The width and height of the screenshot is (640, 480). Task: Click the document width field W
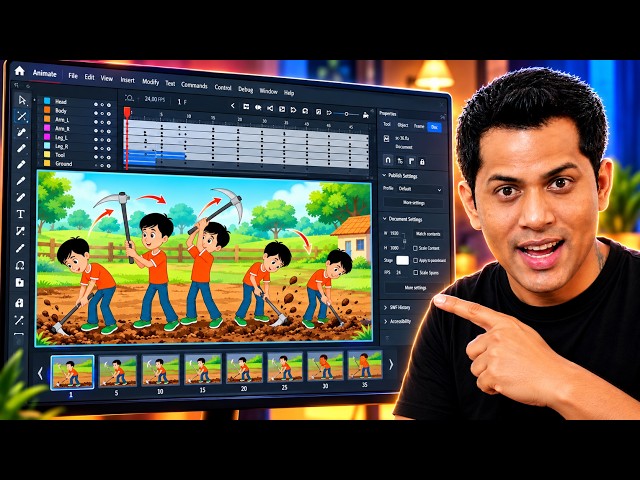tap(394, 233)
